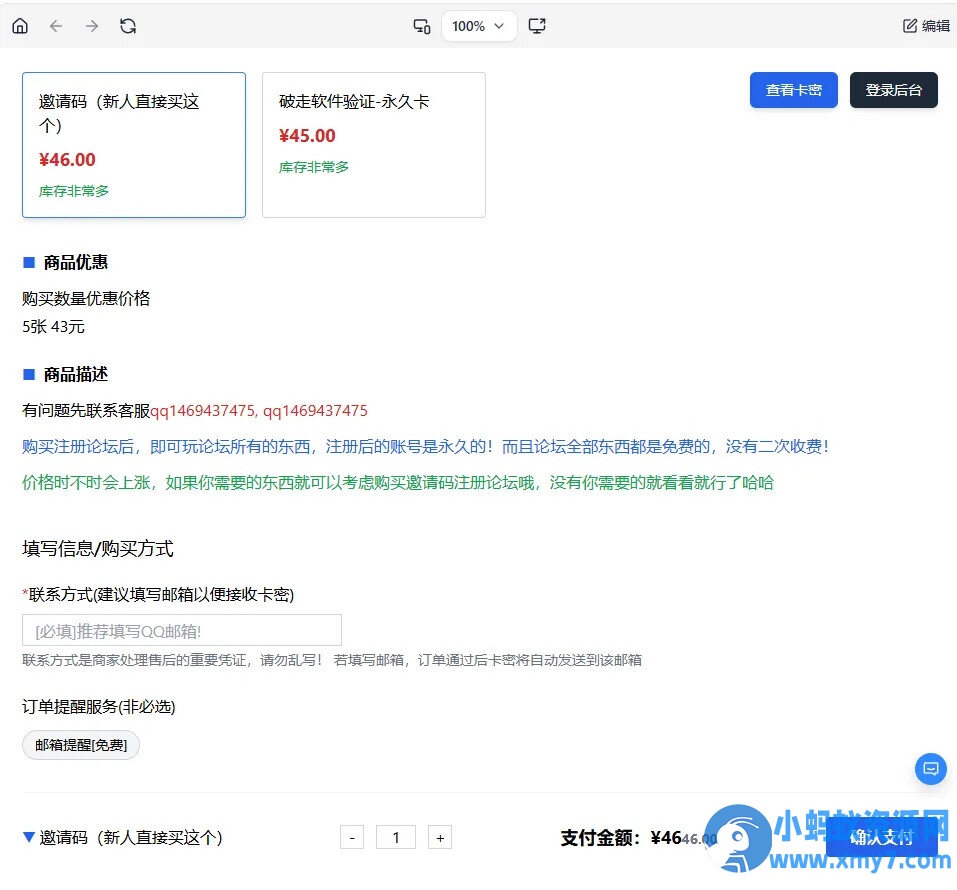Image resolution: width=957 pixels, height=890 pixels.
Task: Open the 100% zoom dropdown
Action: [x=478, y=26]
